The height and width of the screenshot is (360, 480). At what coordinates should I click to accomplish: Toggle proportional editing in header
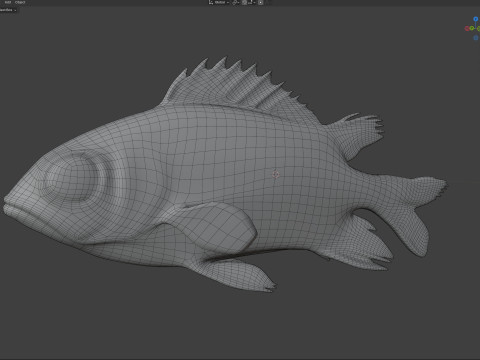coord(260,2)
